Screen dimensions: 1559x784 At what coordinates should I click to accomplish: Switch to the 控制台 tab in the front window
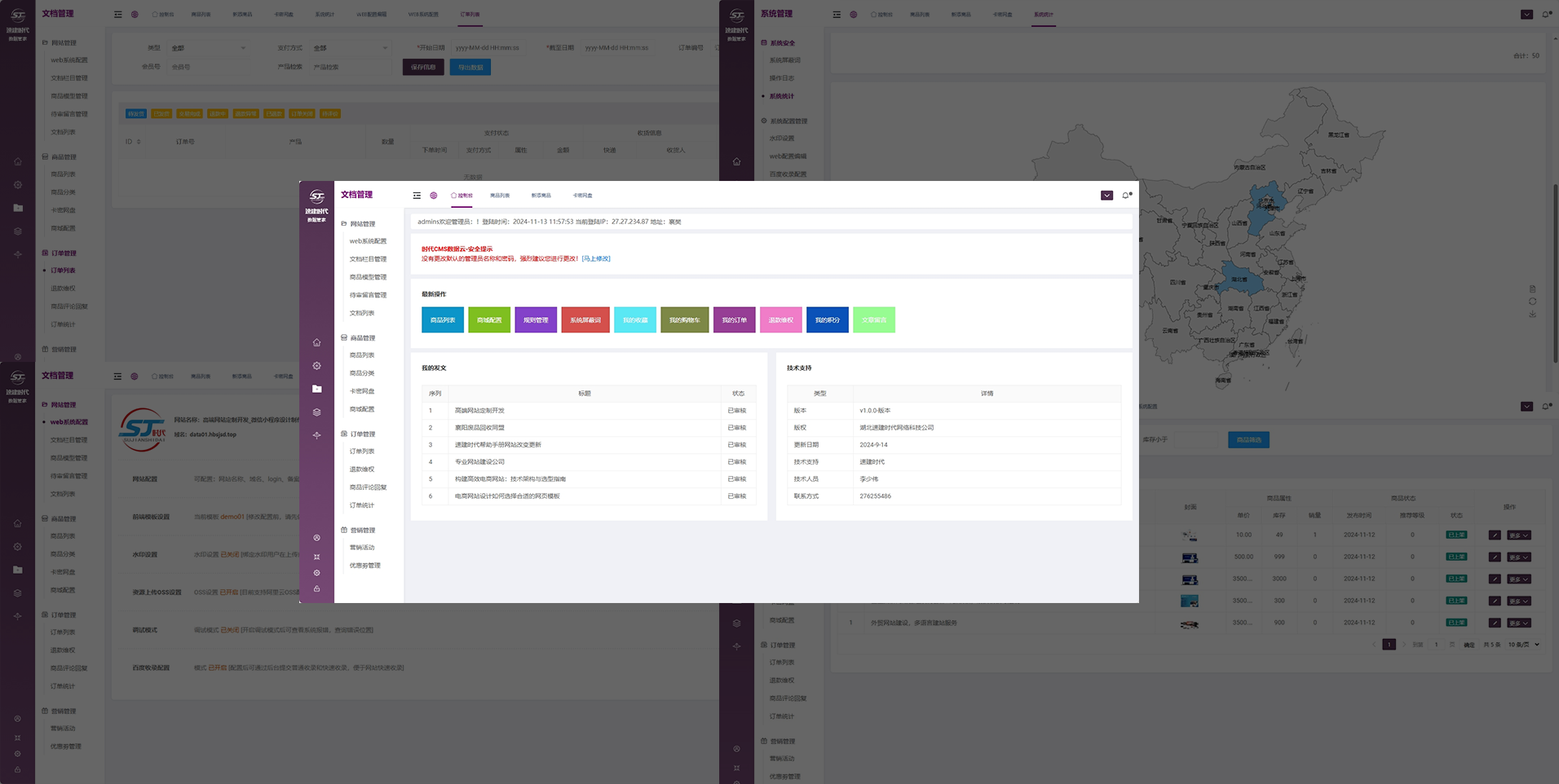(462, 196)
